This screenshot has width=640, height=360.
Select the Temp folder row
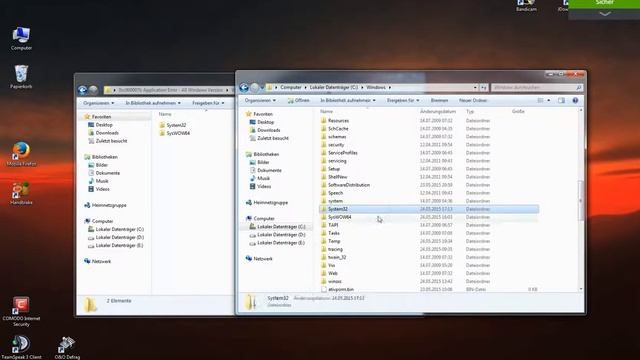tap(429, 241)
